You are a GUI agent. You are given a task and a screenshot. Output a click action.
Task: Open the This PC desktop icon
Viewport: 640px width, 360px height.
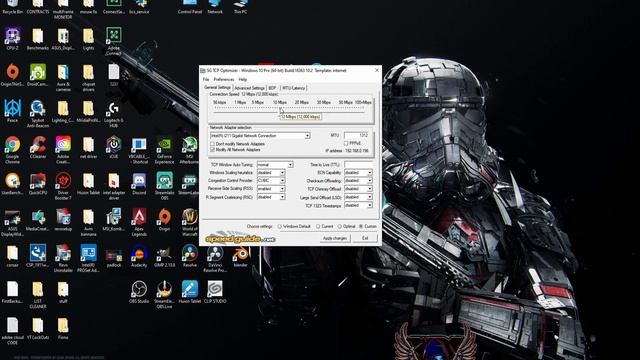point(240,6)
